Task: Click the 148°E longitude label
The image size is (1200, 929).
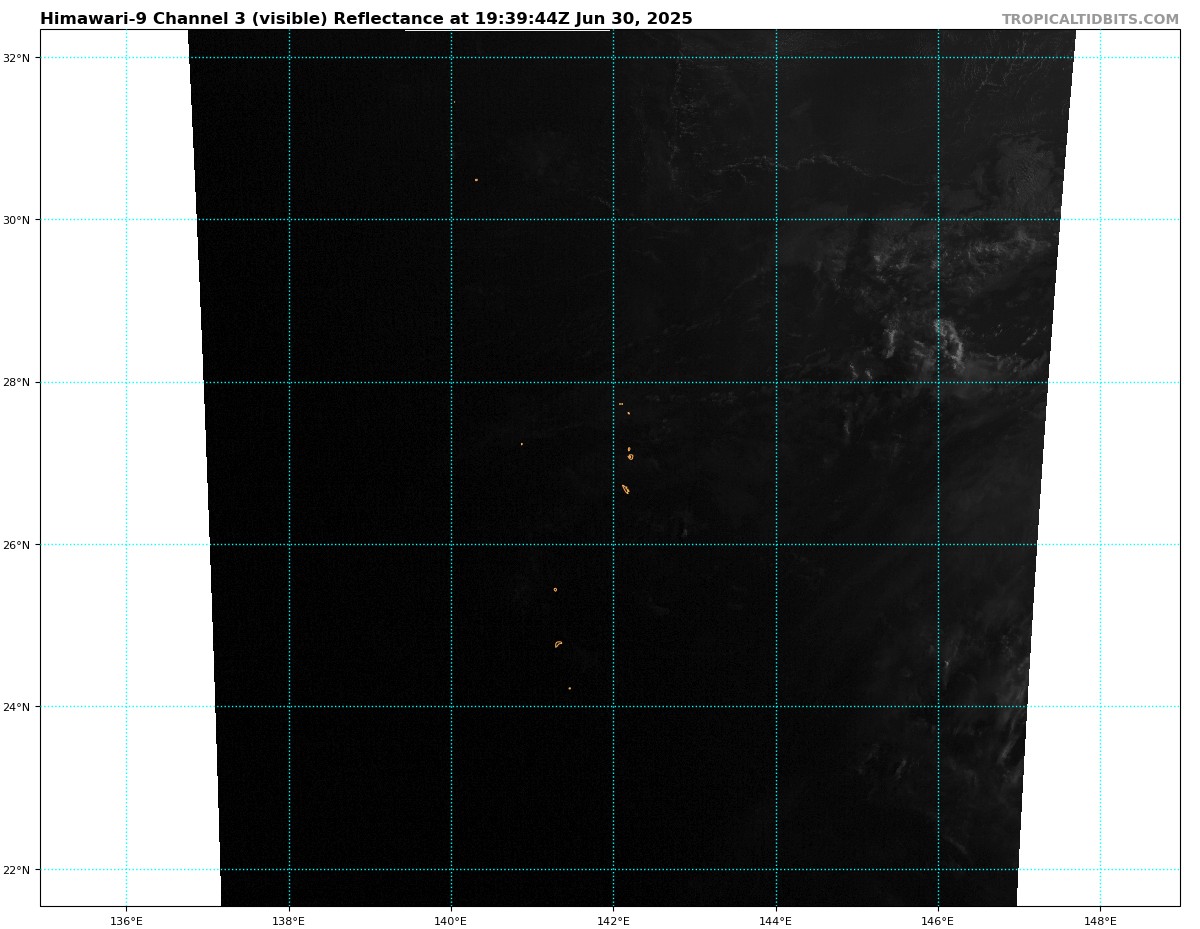Action: click(x=1100, y=921)
